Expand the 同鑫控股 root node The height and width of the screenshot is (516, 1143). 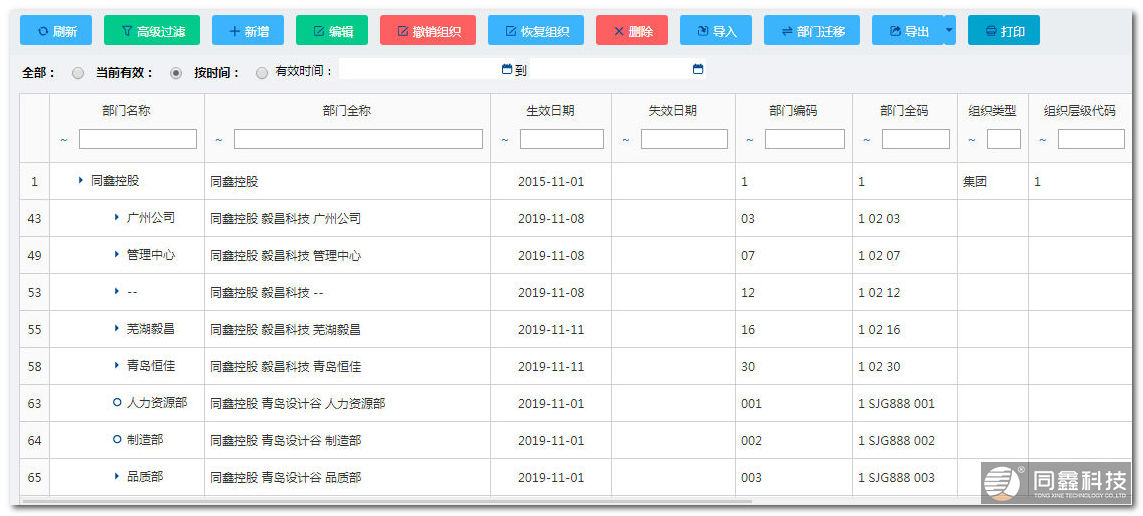pos(81,181)
